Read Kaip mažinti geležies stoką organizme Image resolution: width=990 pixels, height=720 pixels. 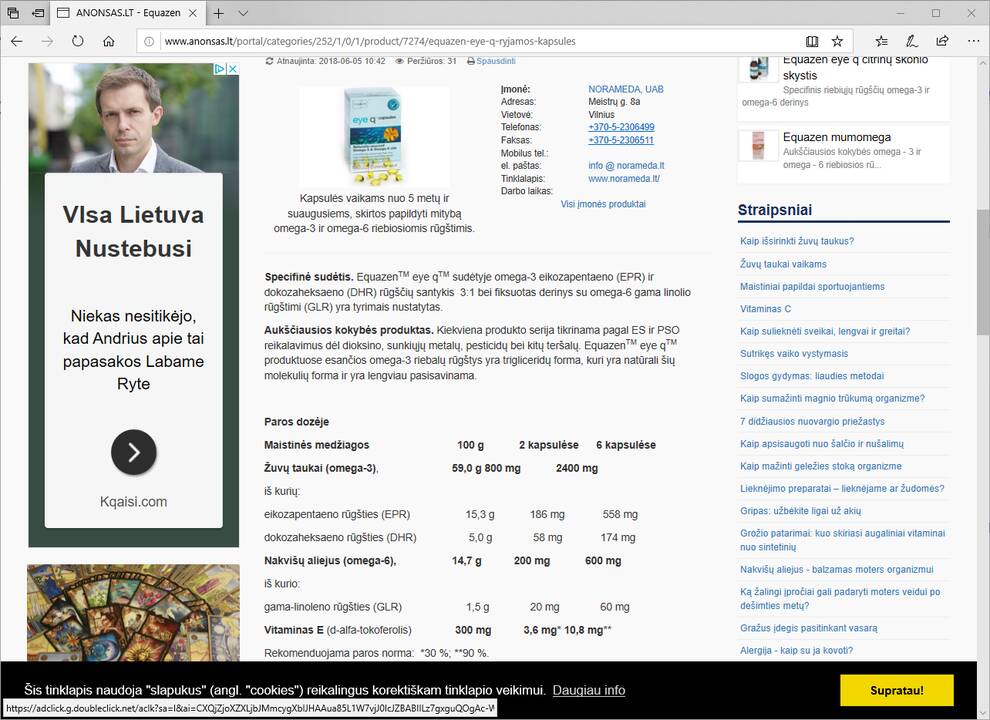[821, 466]
